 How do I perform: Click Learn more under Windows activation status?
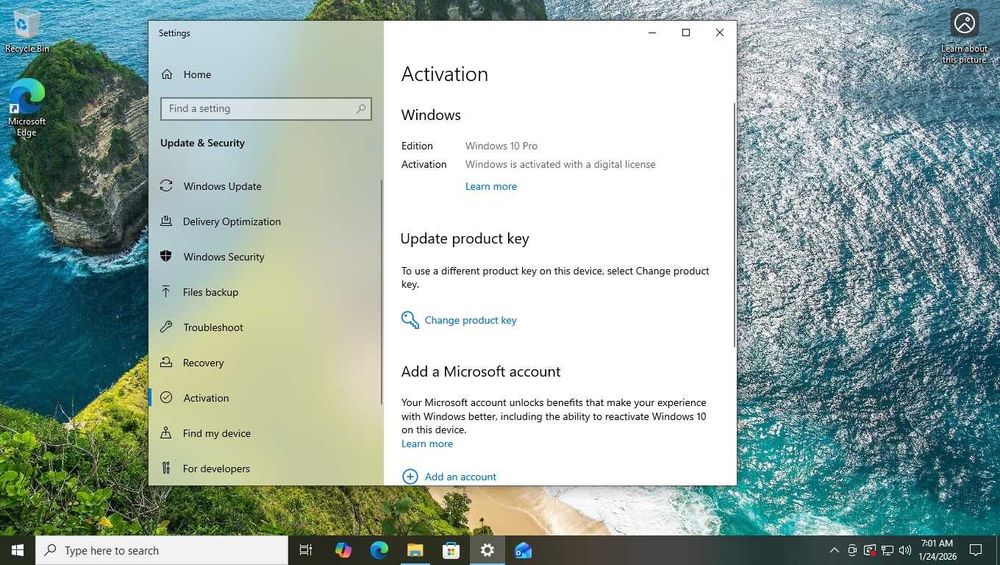(x=490, y=187)
